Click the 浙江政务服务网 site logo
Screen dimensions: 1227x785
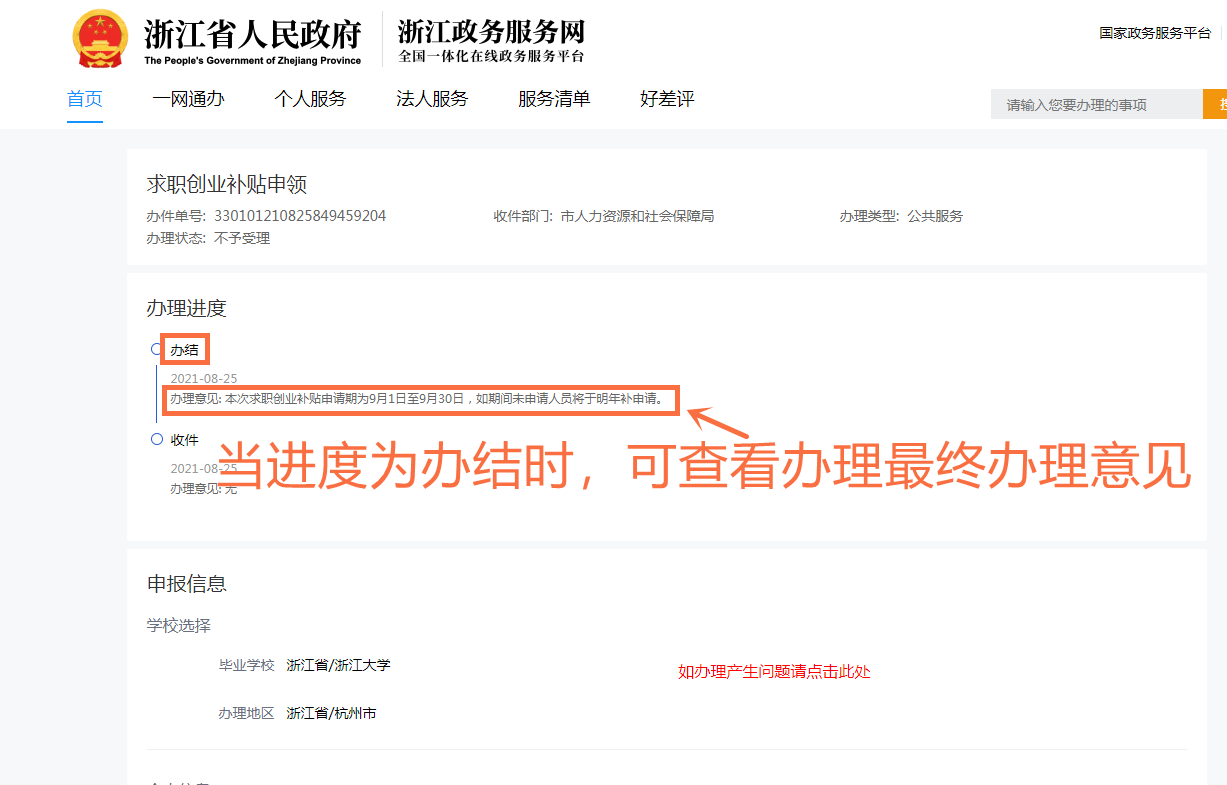point(491,40)
